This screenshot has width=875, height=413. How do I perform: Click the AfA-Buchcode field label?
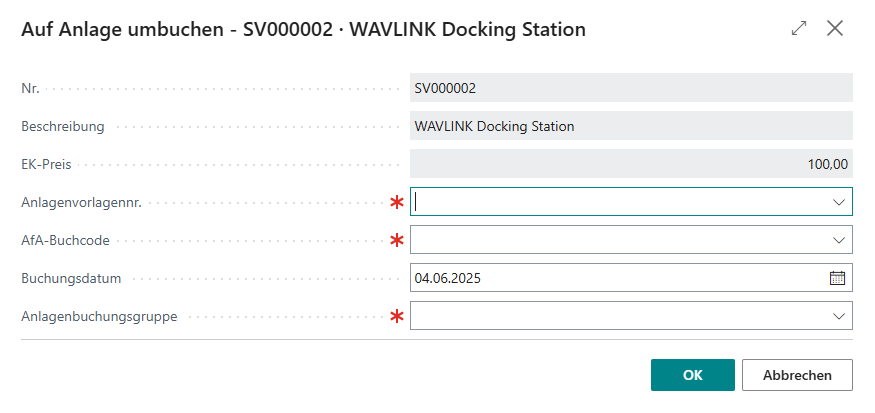[x=66, y=240]
